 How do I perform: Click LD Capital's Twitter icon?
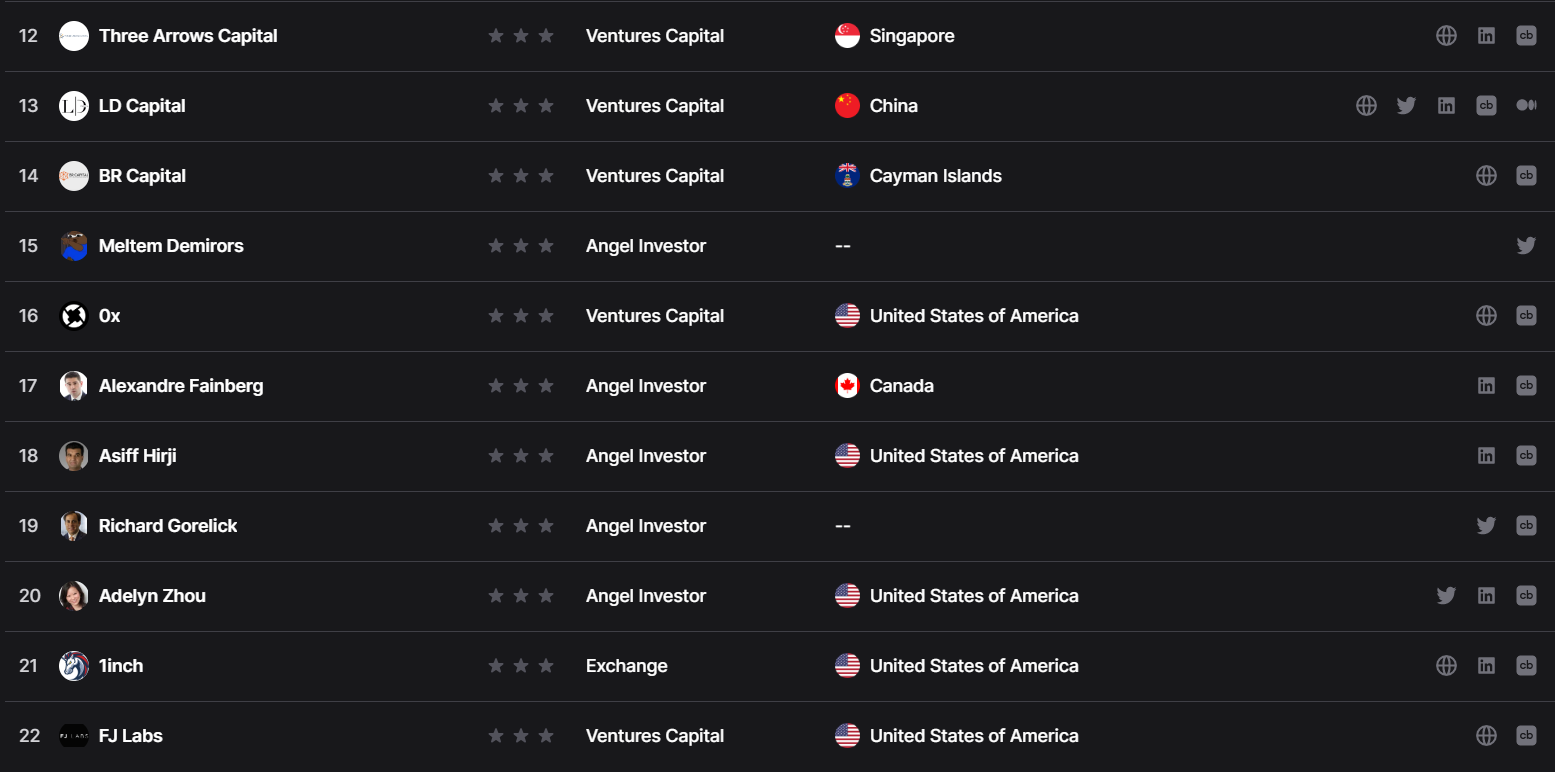point(1406,106)
